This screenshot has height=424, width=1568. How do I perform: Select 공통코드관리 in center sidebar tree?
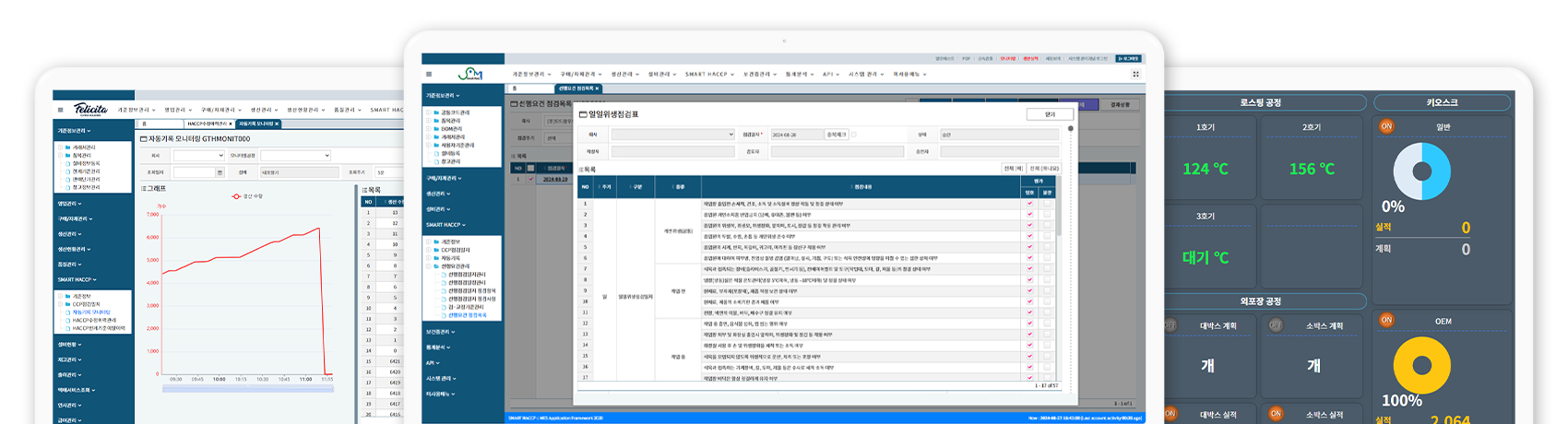[x=456, y=112]
